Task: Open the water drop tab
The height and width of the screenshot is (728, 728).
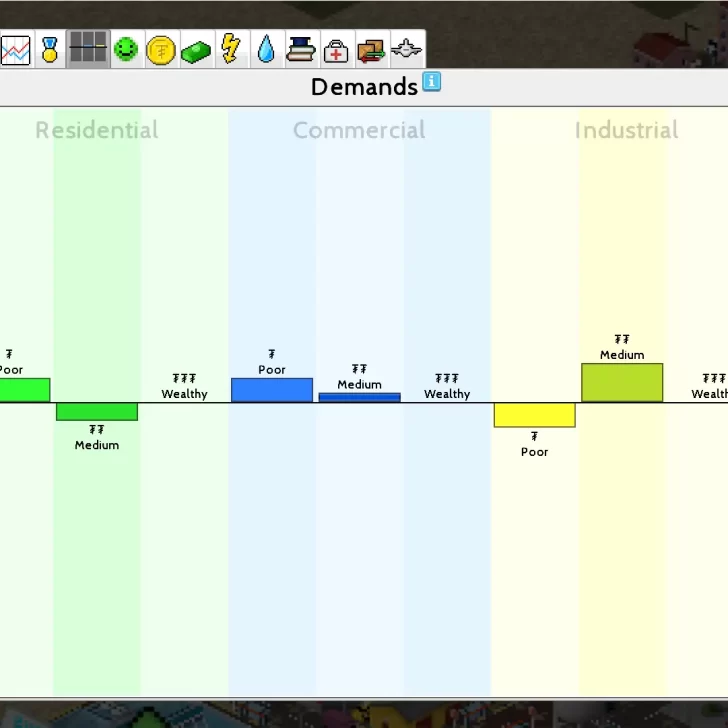Action: 266,49
